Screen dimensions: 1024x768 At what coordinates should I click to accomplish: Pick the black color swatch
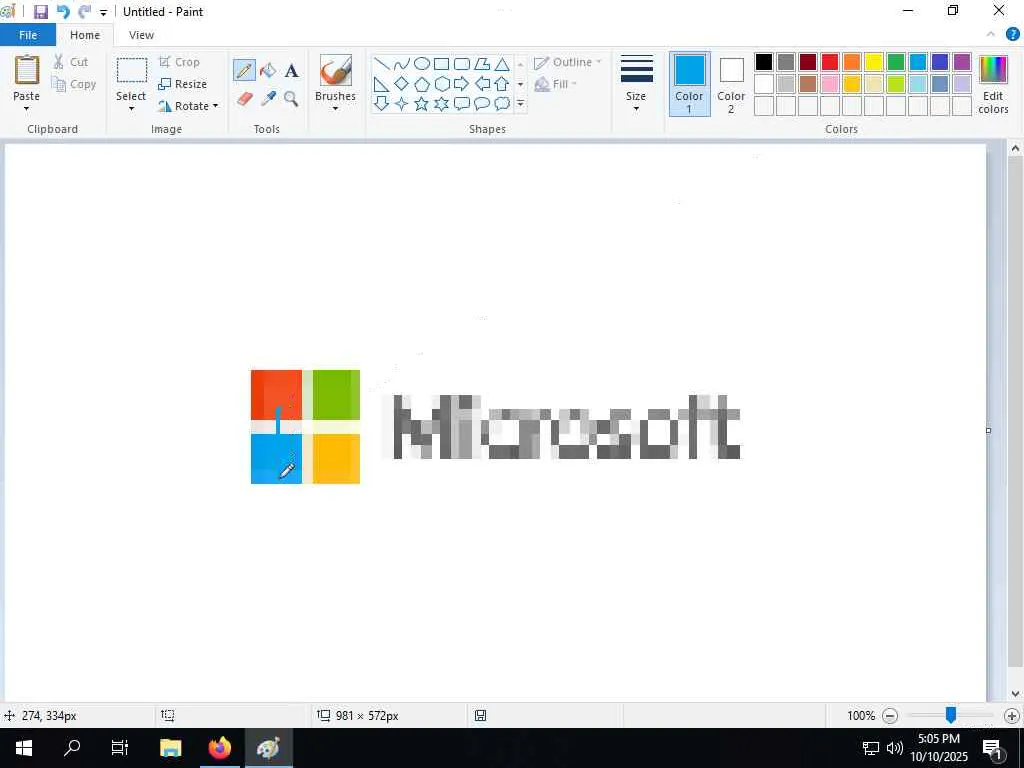(x=764, y=62)
